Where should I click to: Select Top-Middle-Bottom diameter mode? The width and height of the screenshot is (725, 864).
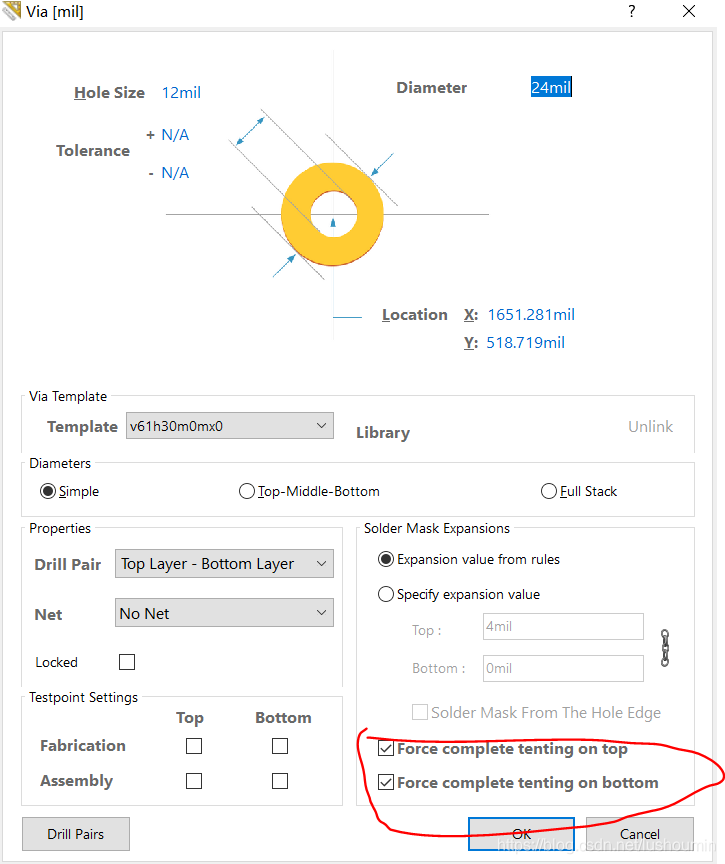coord(247,491)
